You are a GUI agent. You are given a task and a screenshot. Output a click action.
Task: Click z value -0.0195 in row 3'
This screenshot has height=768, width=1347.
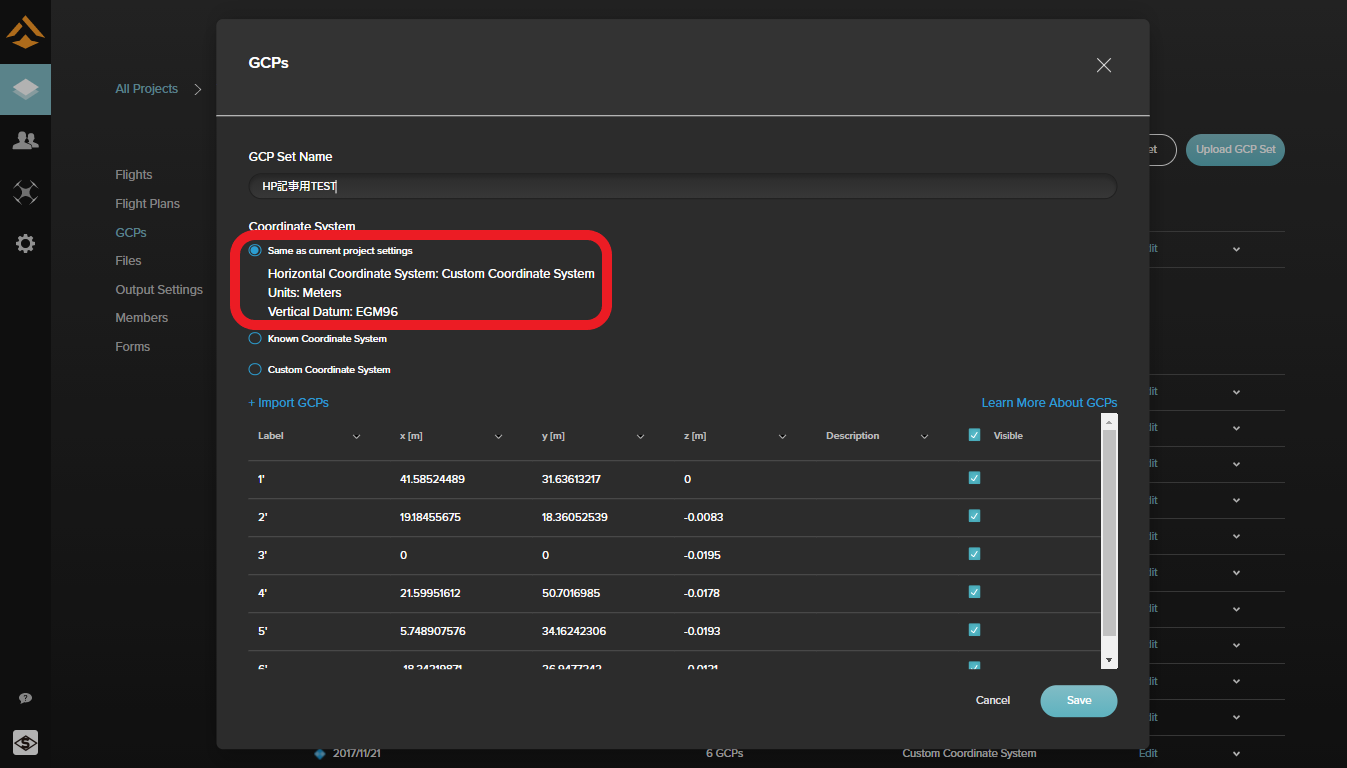(702, 556)
